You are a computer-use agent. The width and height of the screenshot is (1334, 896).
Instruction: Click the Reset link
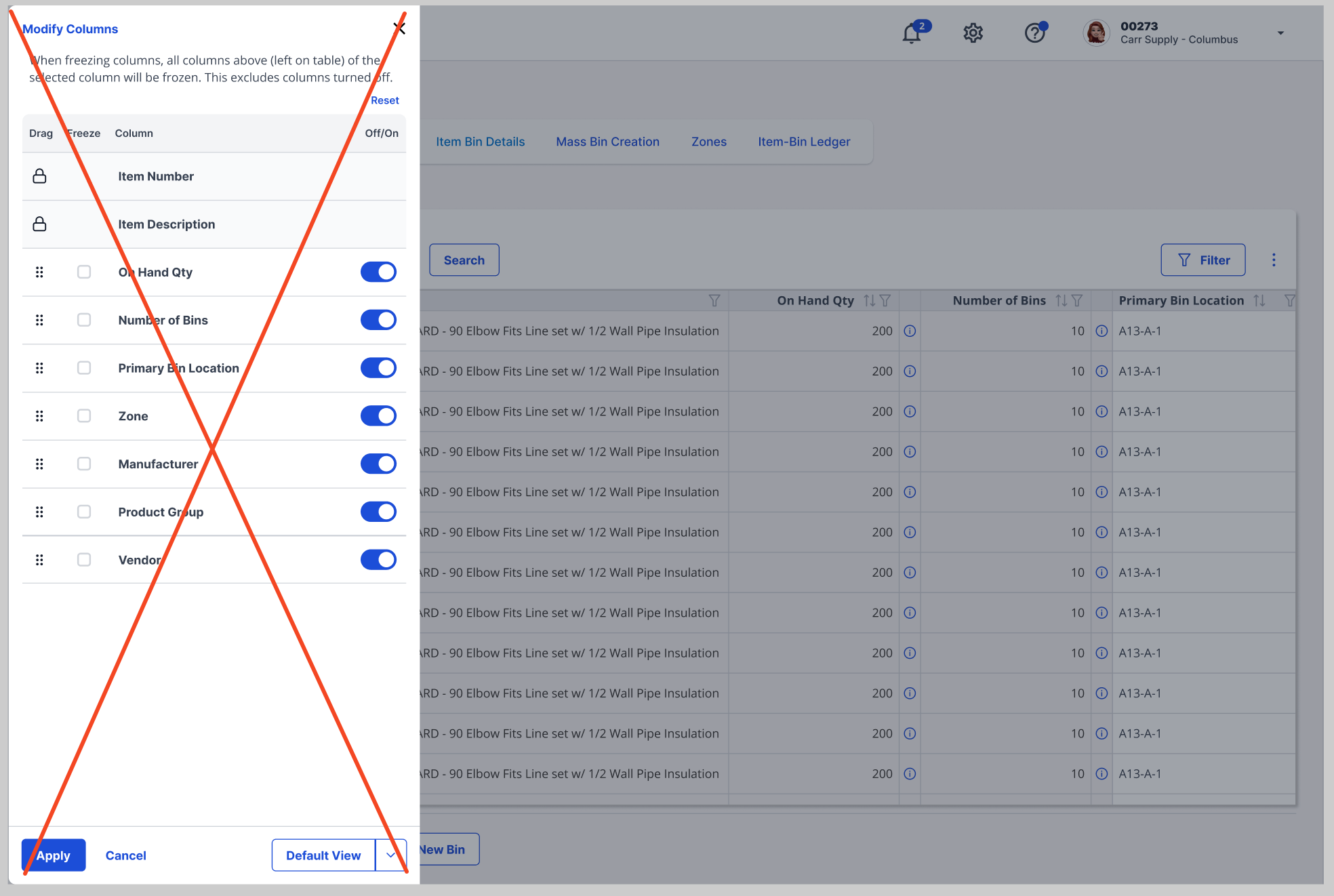(384, 100)
